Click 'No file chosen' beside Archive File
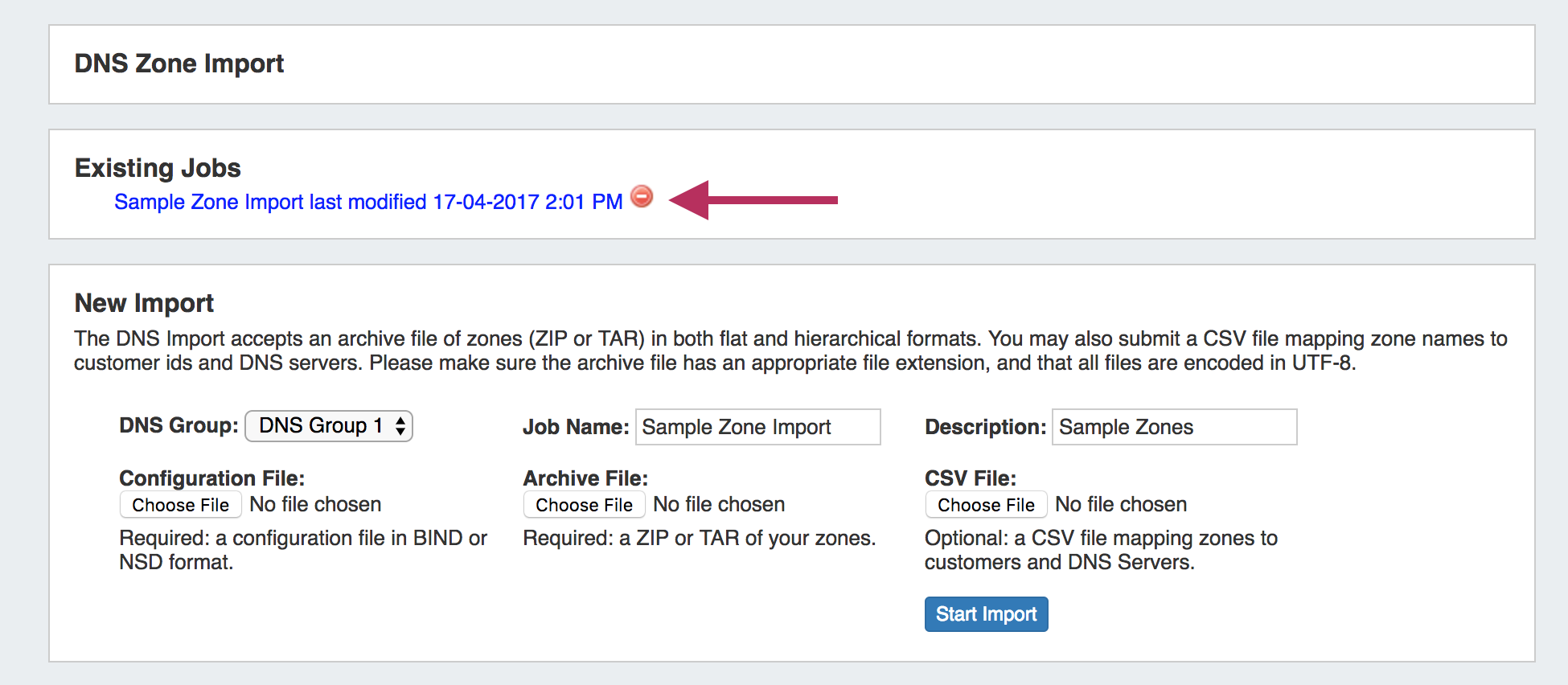The width and height of the screenshot is (1568, 685). tap(719, 505)
